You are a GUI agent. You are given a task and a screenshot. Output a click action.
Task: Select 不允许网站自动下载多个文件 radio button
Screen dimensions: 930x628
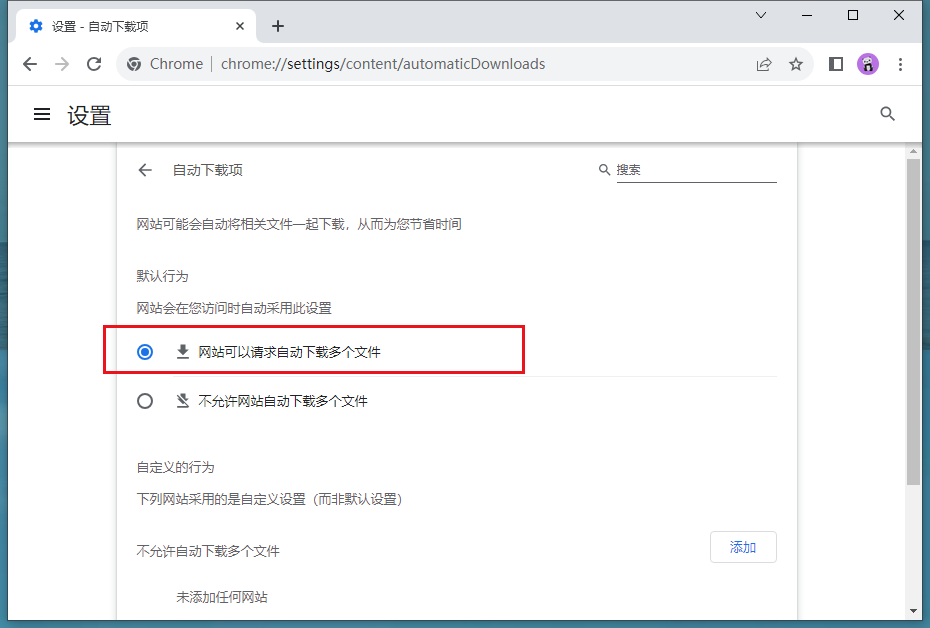(x=145, y=401)
